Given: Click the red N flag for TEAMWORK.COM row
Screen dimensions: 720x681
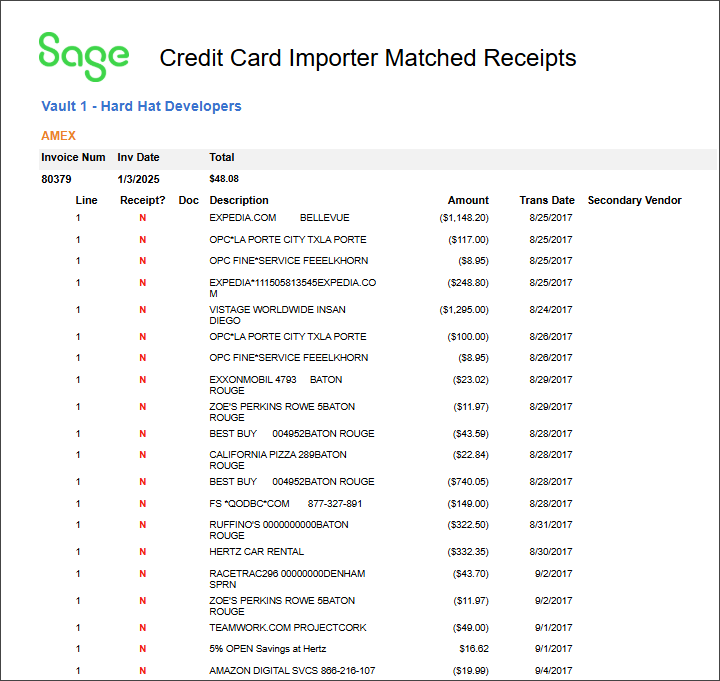Looking at the screenshot, I should (x=143, y=628).
